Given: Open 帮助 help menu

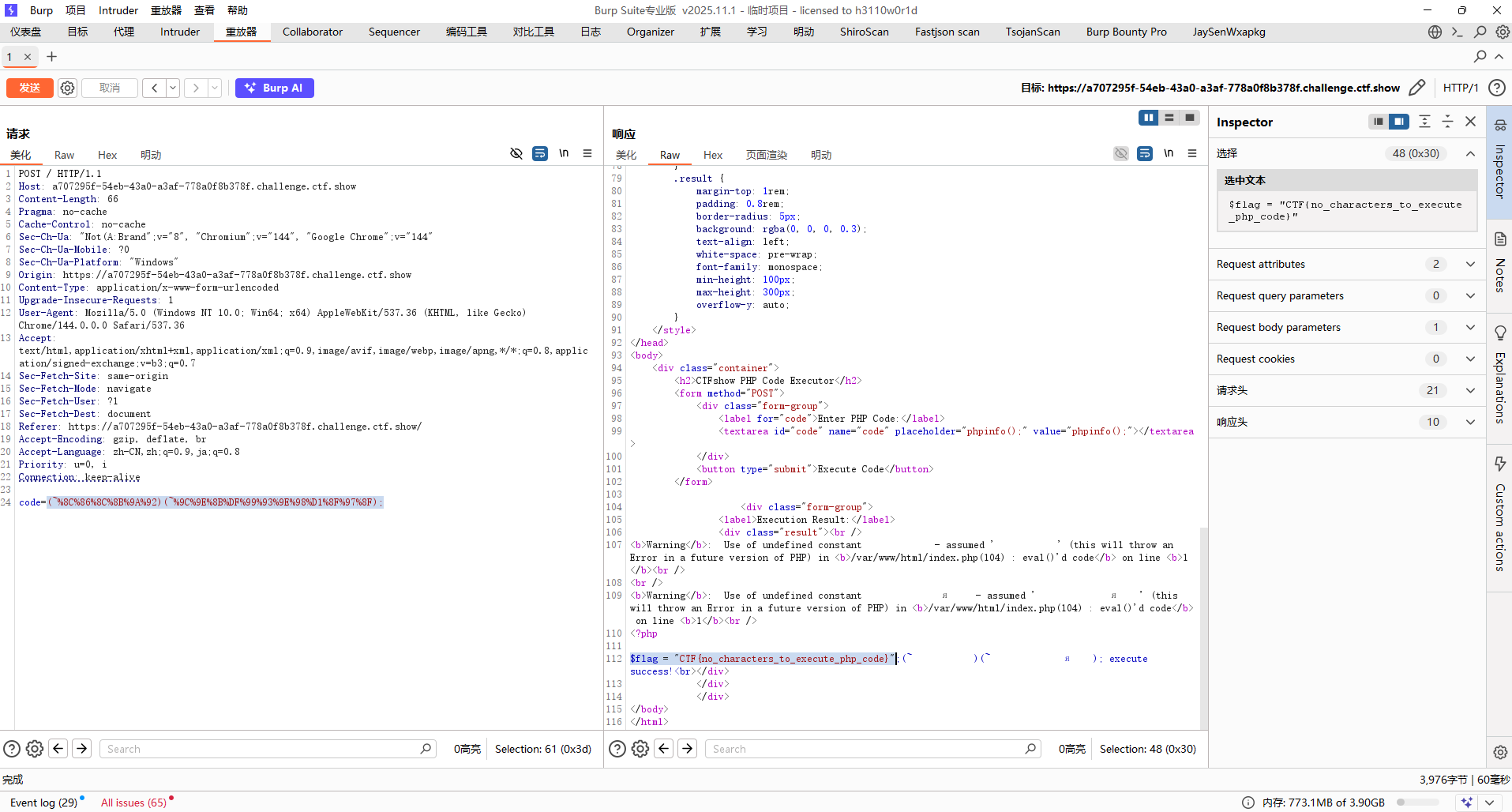Looking at the screenshot, I should pyautogui.click(x=238, y=10).
